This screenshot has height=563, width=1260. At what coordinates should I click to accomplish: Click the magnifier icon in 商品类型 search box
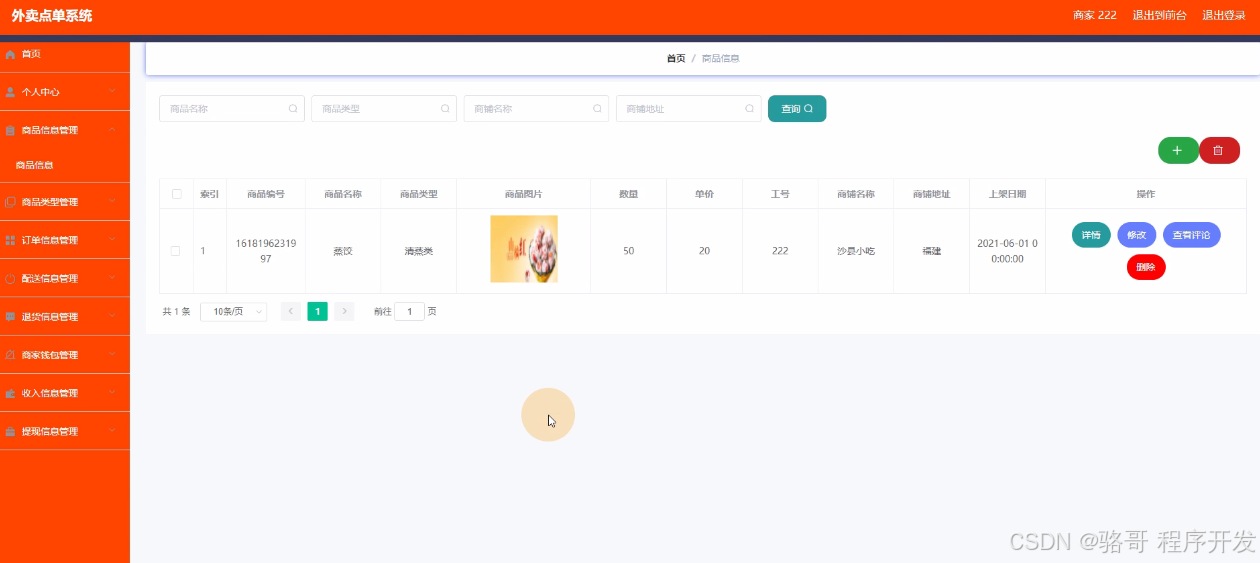(445, 109)
